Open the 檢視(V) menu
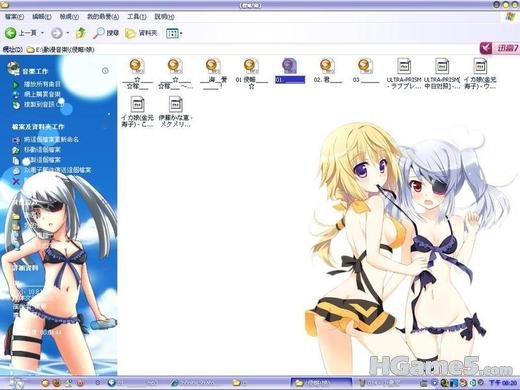 click(69, 16)
